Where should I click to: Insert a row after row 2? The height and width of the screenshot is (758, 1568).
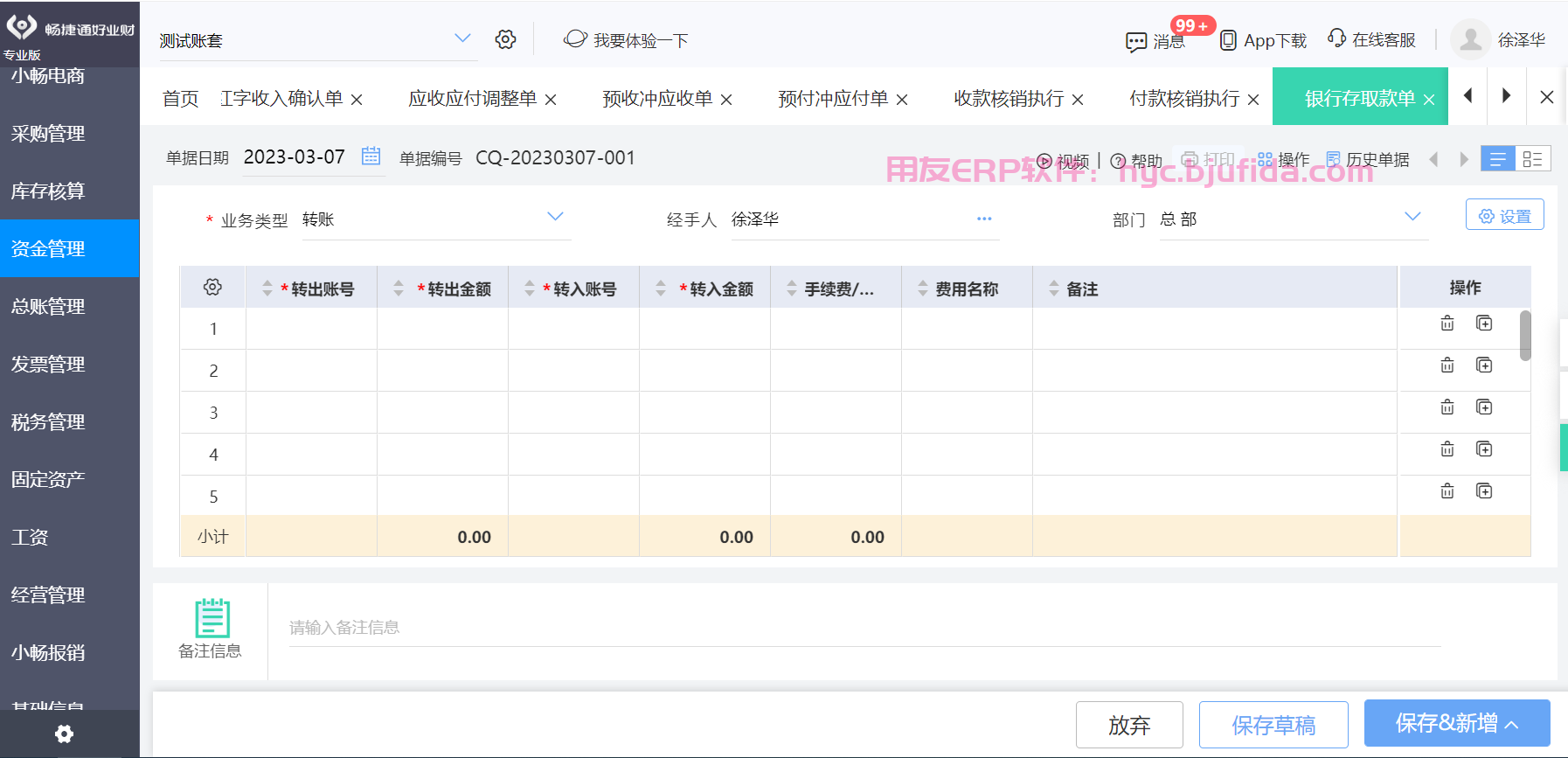[x=1484, y=365]
